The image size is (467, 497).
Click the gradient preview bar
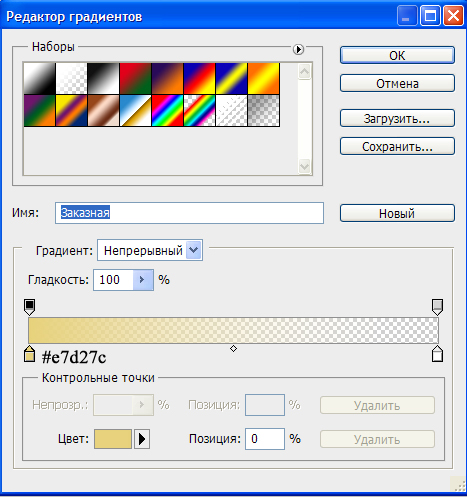click(233, 330)
